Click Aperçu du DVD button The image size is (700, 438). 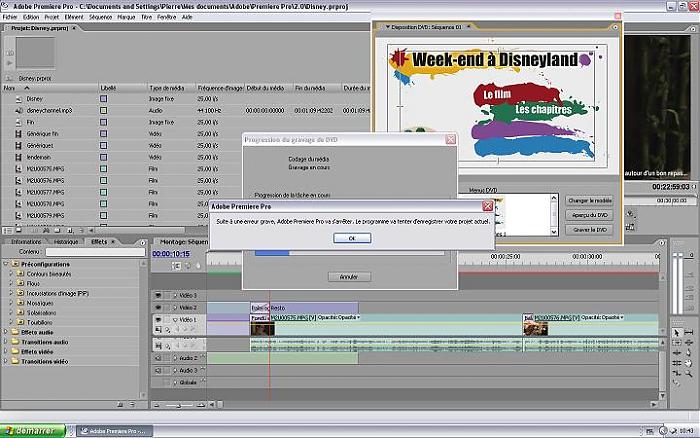589,215
